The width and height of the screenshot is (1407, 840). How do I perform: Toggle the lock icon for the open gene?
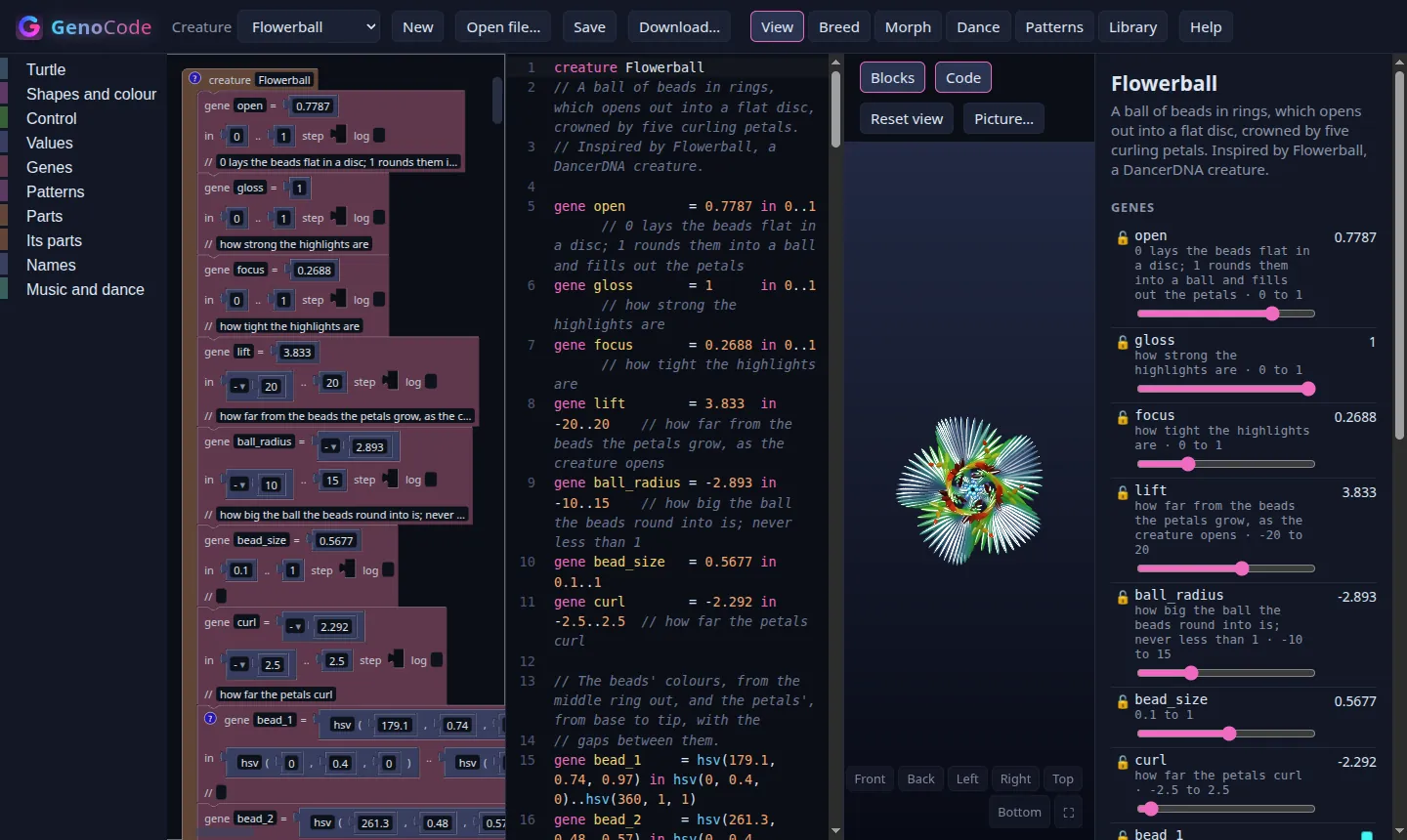(x=1123, y=237)
